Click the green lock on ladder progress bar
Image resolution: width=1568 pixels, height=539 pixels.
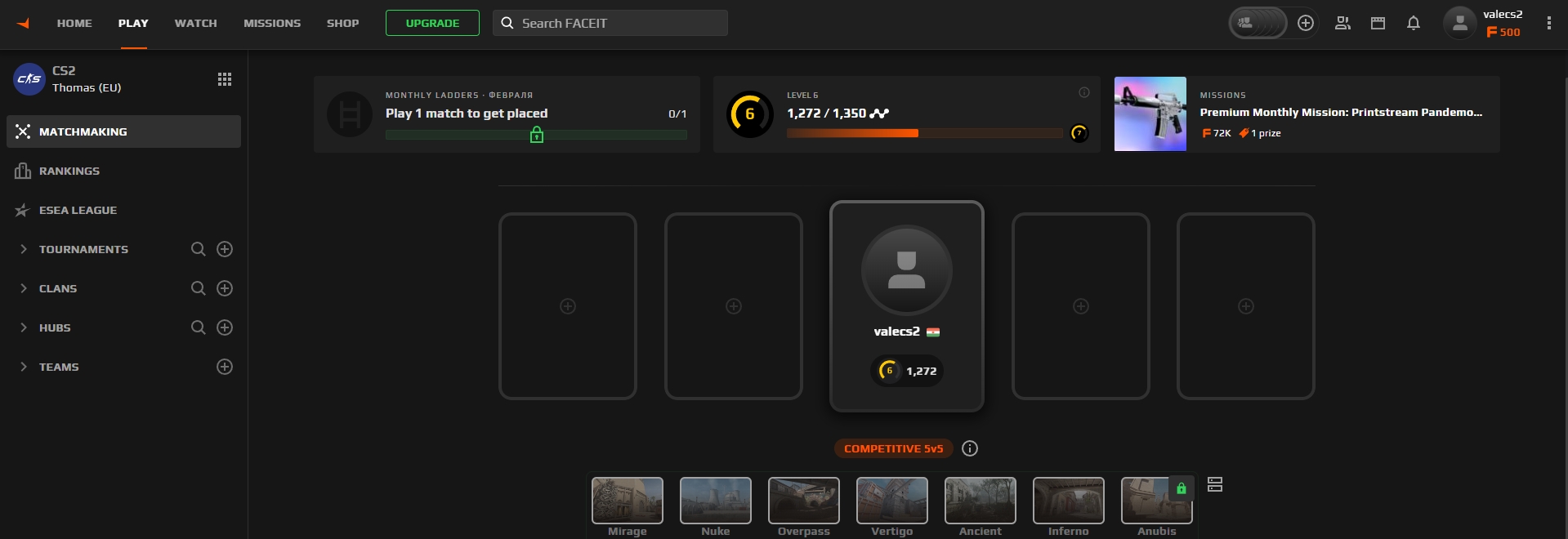pyautogui.click(x=537, y=135)
